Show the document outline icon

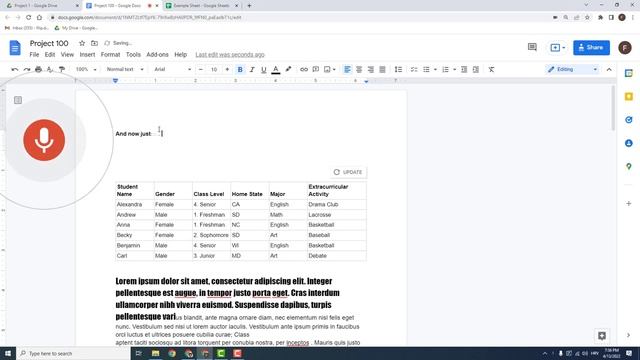(x=18, y=100)
